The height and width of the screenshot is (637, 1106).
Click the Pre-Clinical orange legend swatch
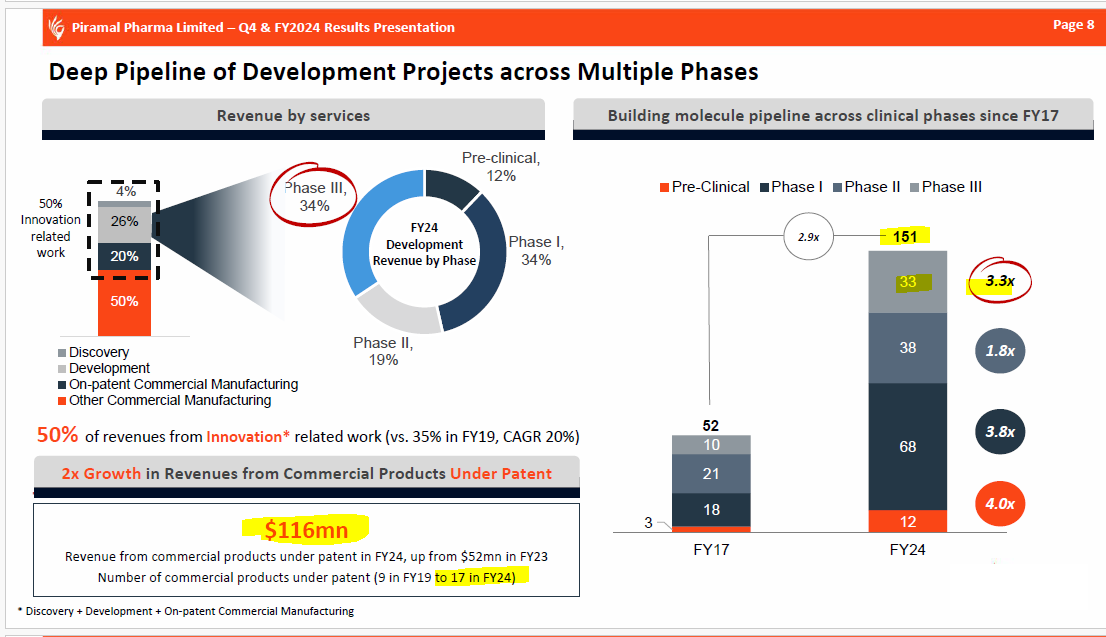pyautogui.click(x=664, y=187)
